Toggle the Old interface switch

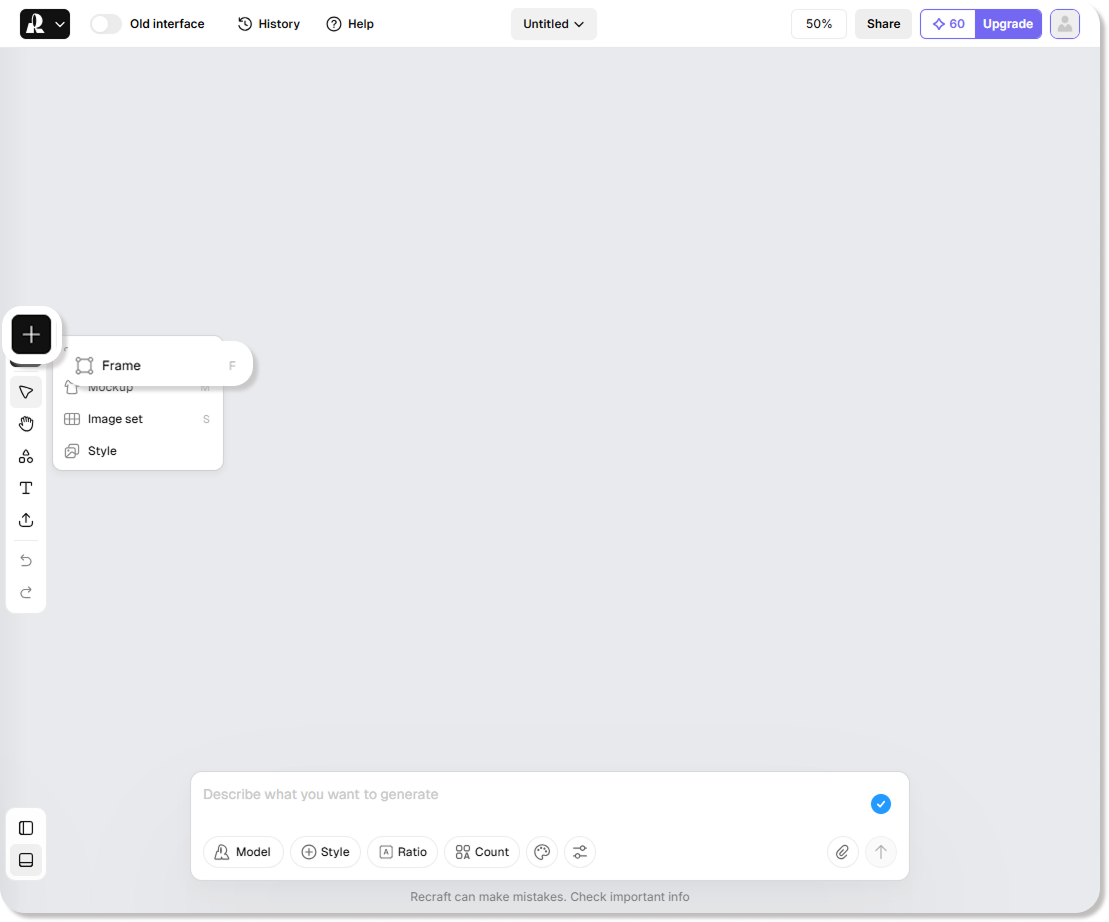(106, 24)
